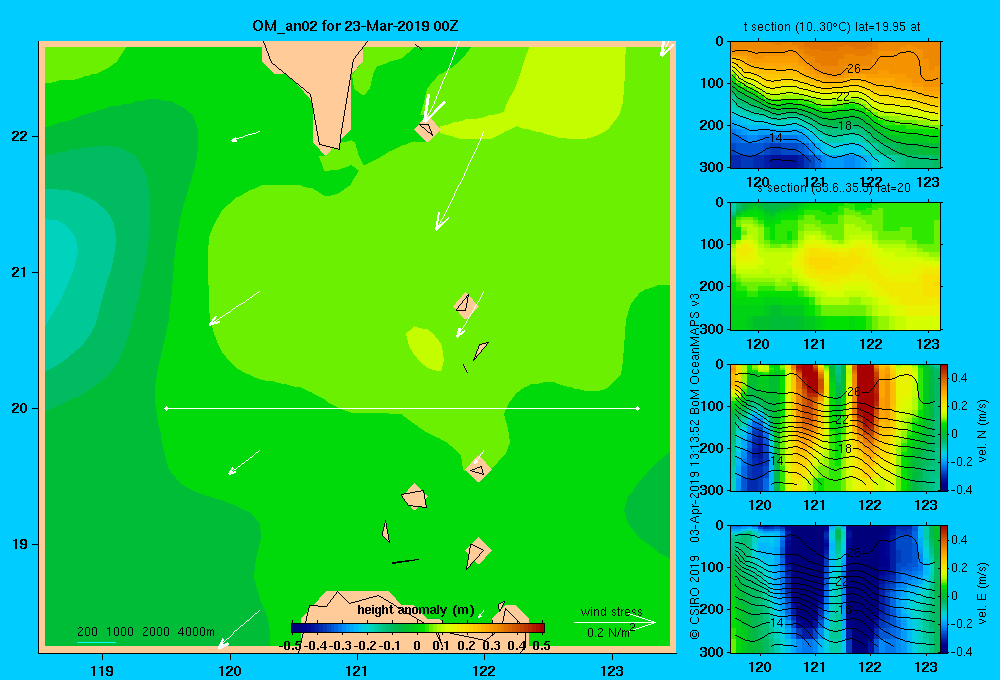This screenshot has height=680, width=1000.
Task: Open the temperature section plot
Action: click(835, 105)
